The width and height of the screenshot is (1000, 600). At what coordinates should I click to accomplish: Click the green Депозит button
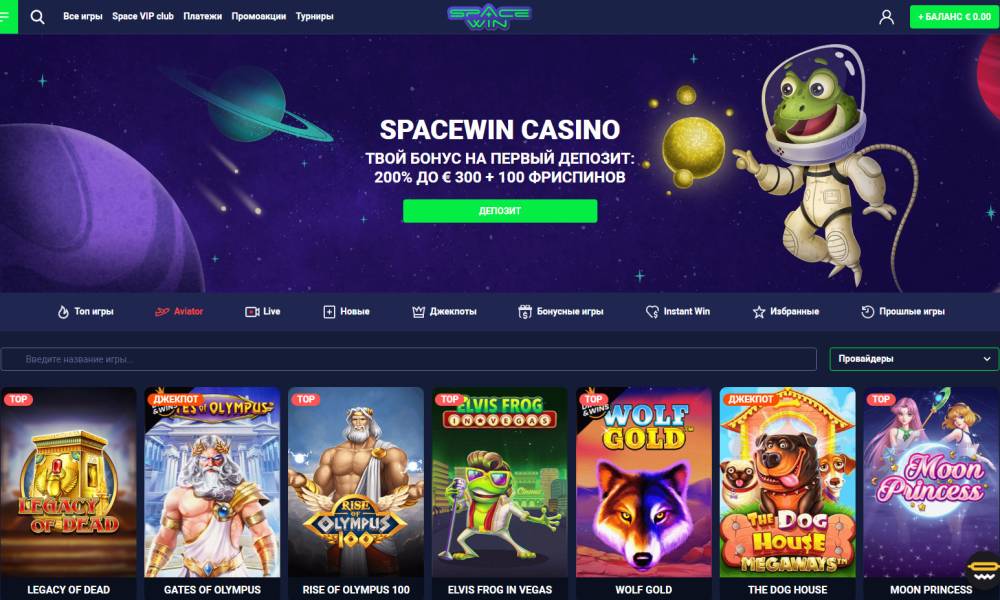pos(500,211)
